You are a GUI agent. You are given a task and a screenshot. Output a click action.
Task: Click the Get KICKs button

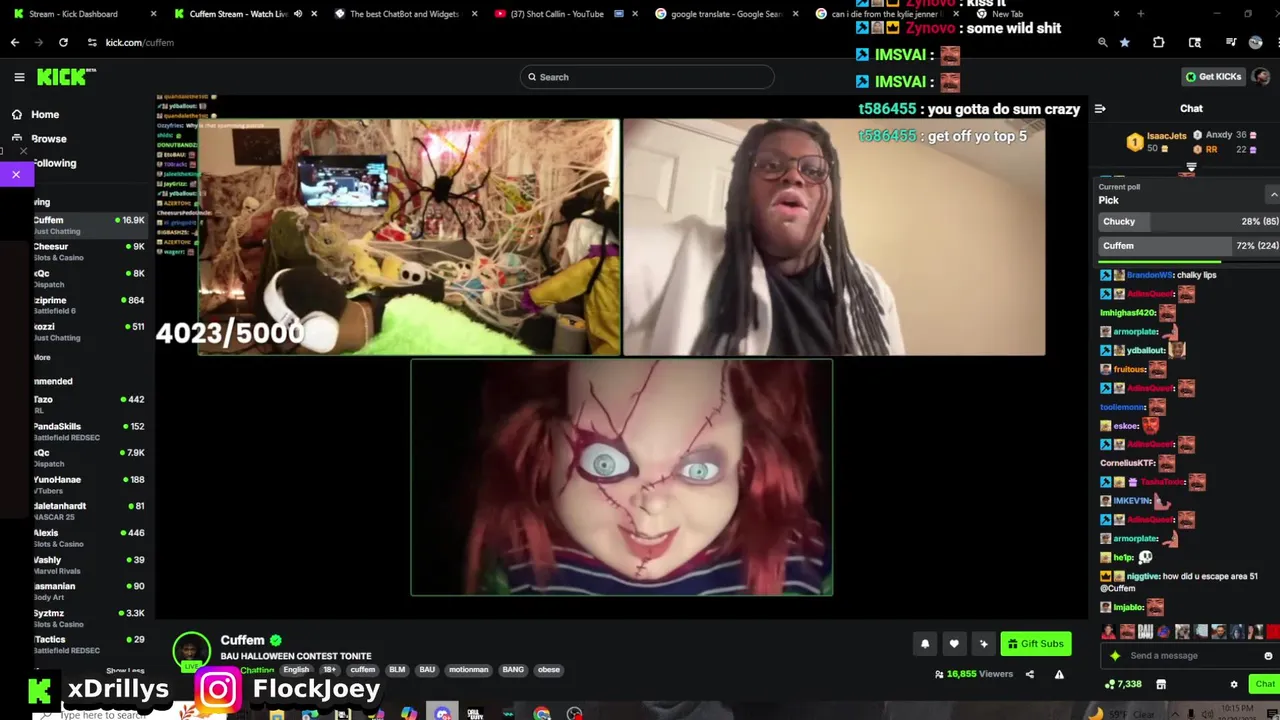1213,77
